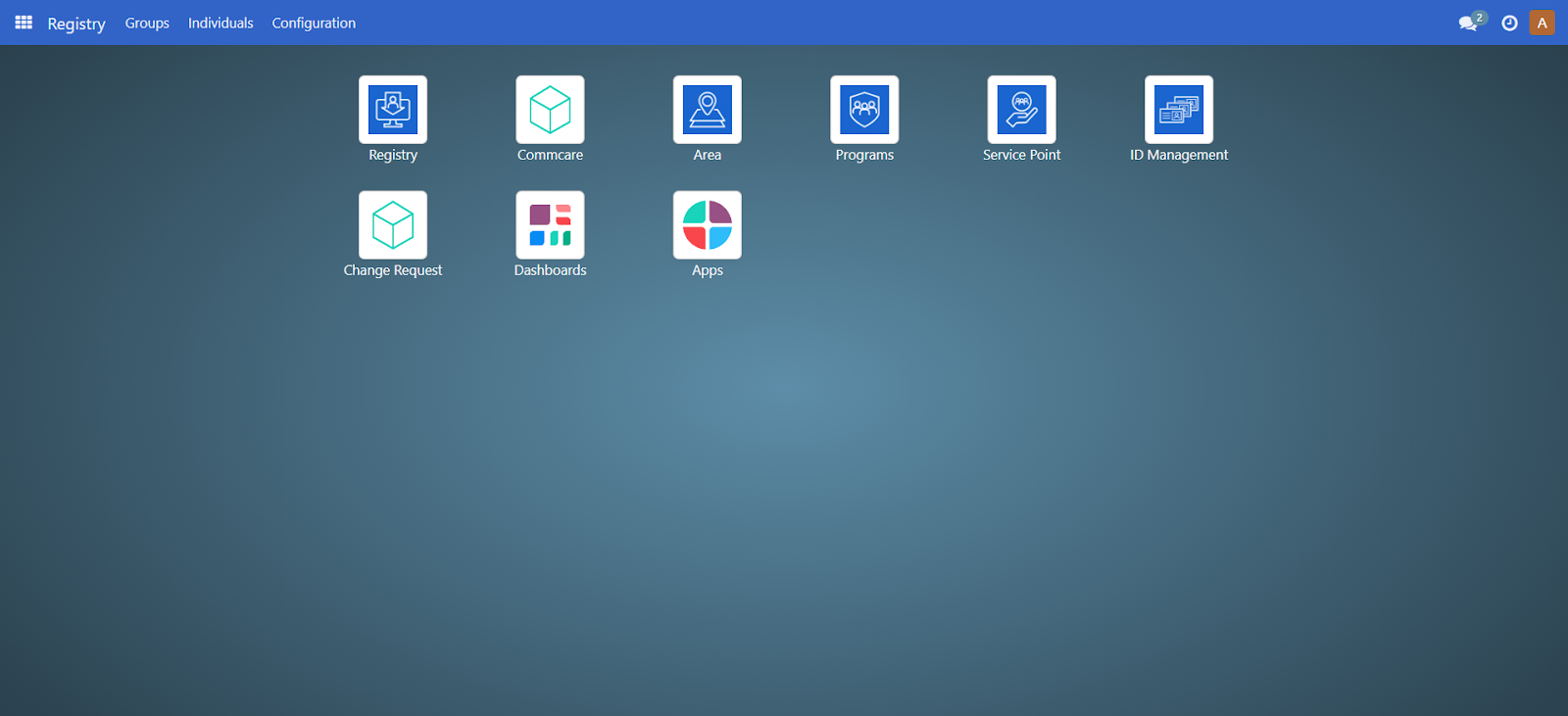Open the Groups menu
Screen dimensions: 1568x716
(x=147, y=23)
